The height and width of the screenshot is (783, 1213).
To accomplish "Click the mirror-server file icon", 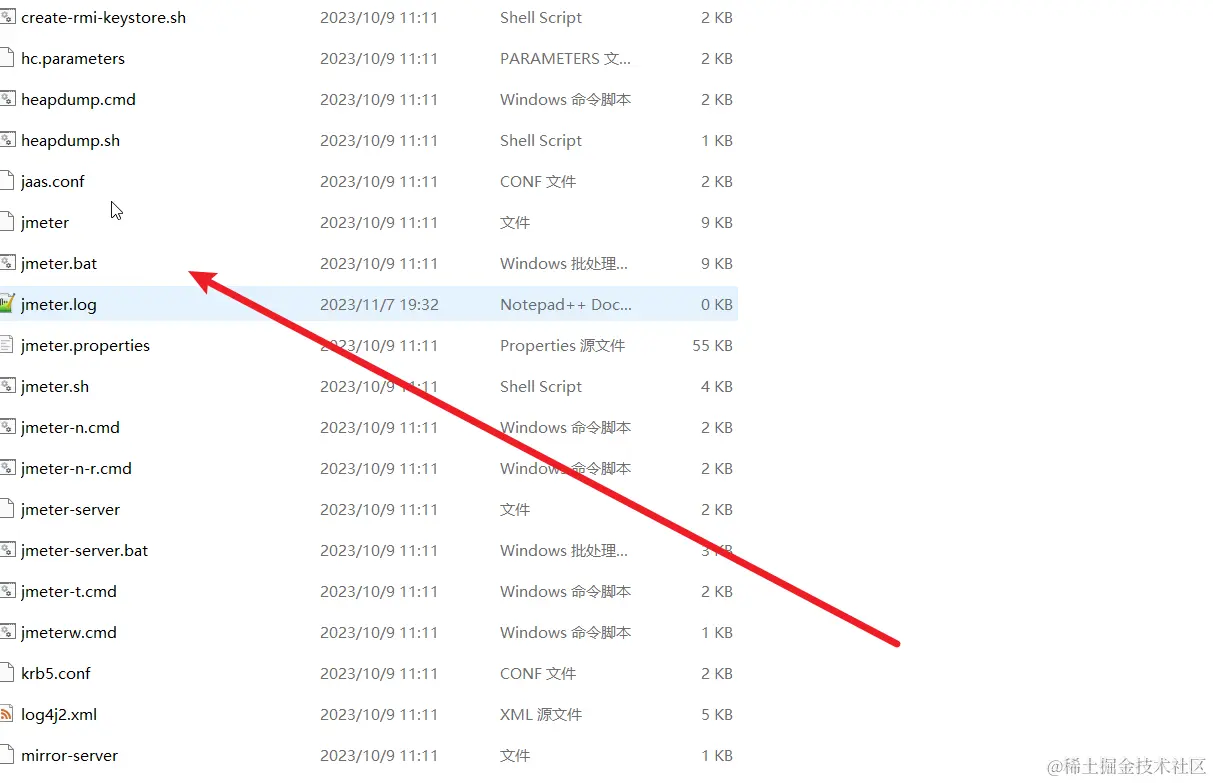I will click(6, 755).
